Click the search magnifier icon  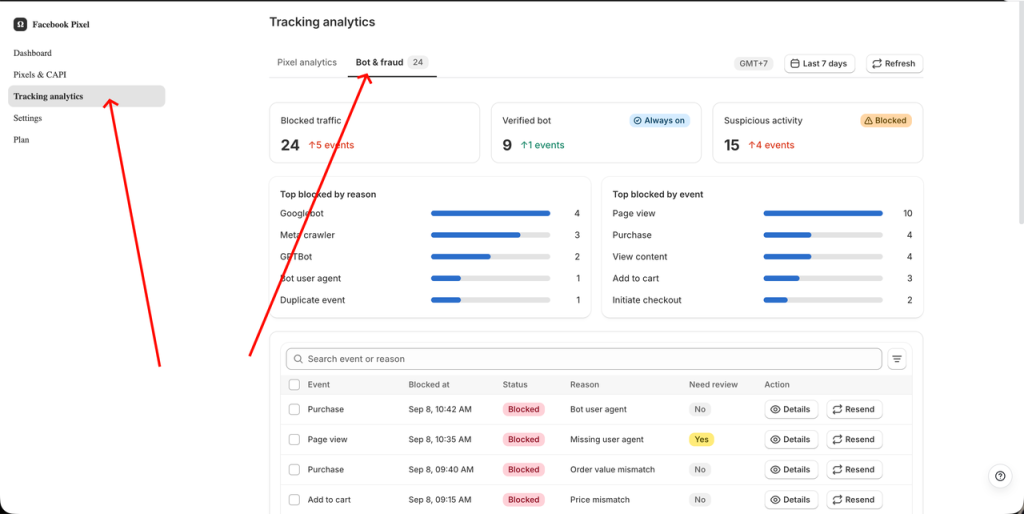point(298,359)
